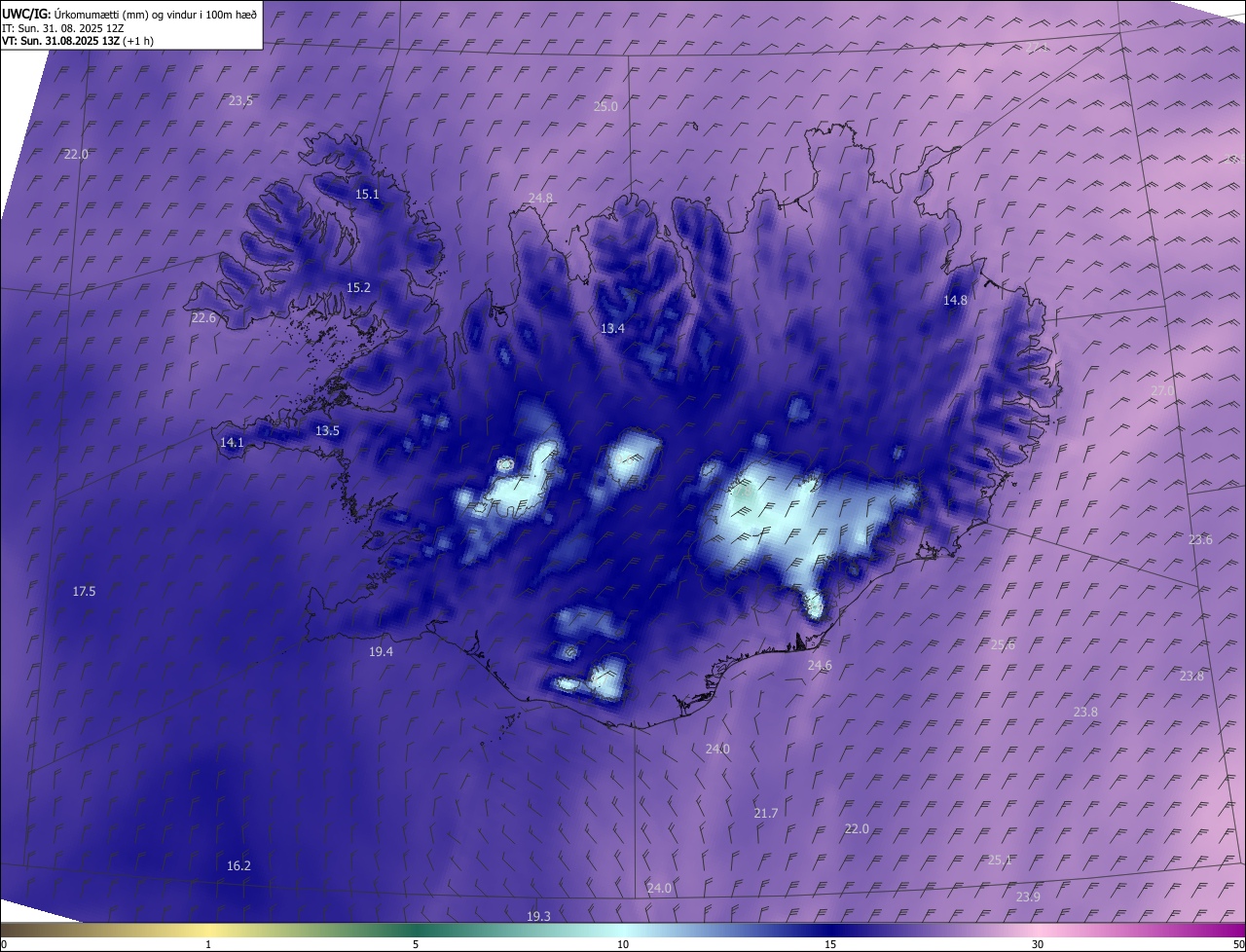The image size is (1246, 952).
Task: Select the 19.3 value label
Action: point(538,917)
